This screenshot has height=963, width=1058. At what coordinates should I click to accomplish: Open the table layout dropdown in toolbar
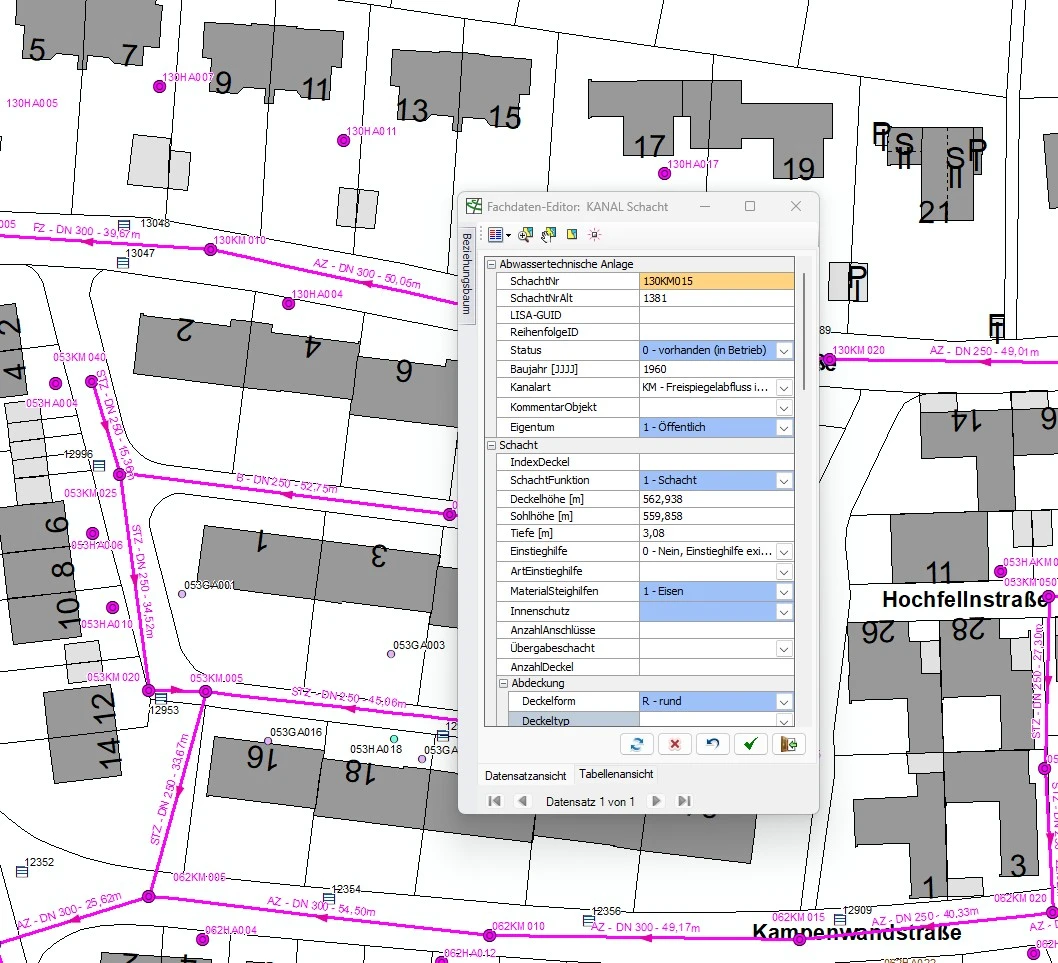click(x=509, y=235)
